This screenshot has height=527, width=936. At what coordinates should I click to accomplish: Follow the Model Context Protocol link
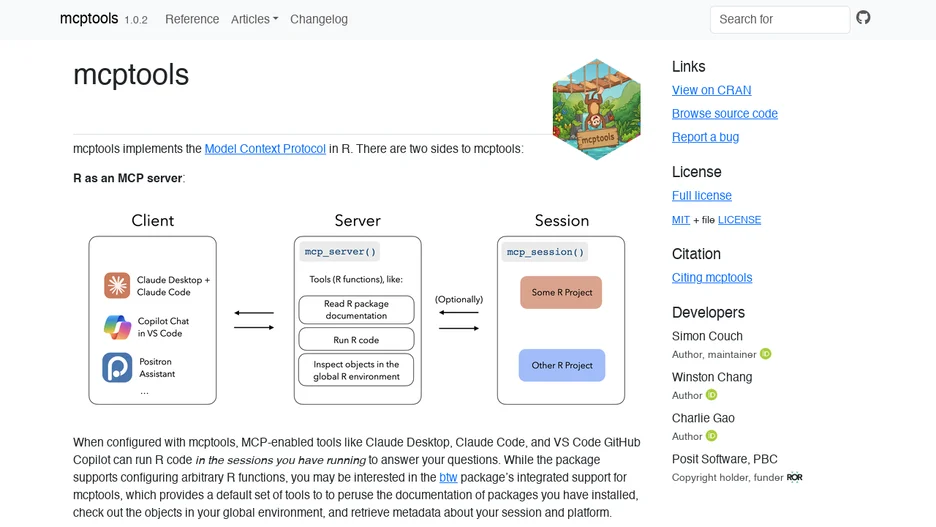(x=265, y=149)
